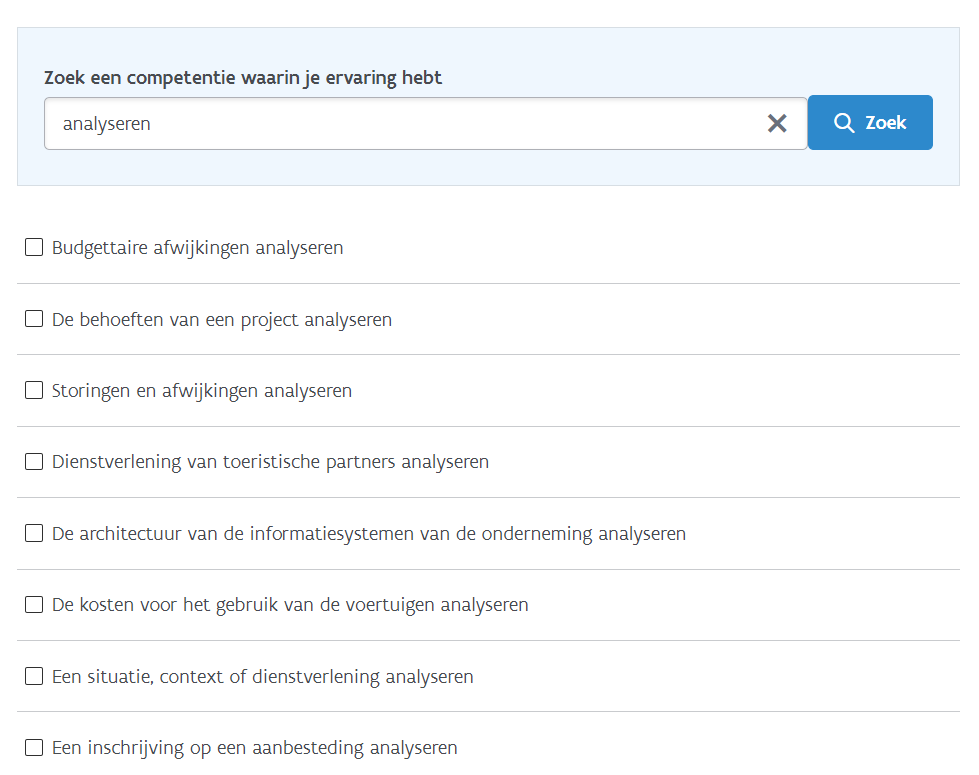Click the Zoek search button
The width and height of the screenshot is (979, 775).
click(870, 122)
